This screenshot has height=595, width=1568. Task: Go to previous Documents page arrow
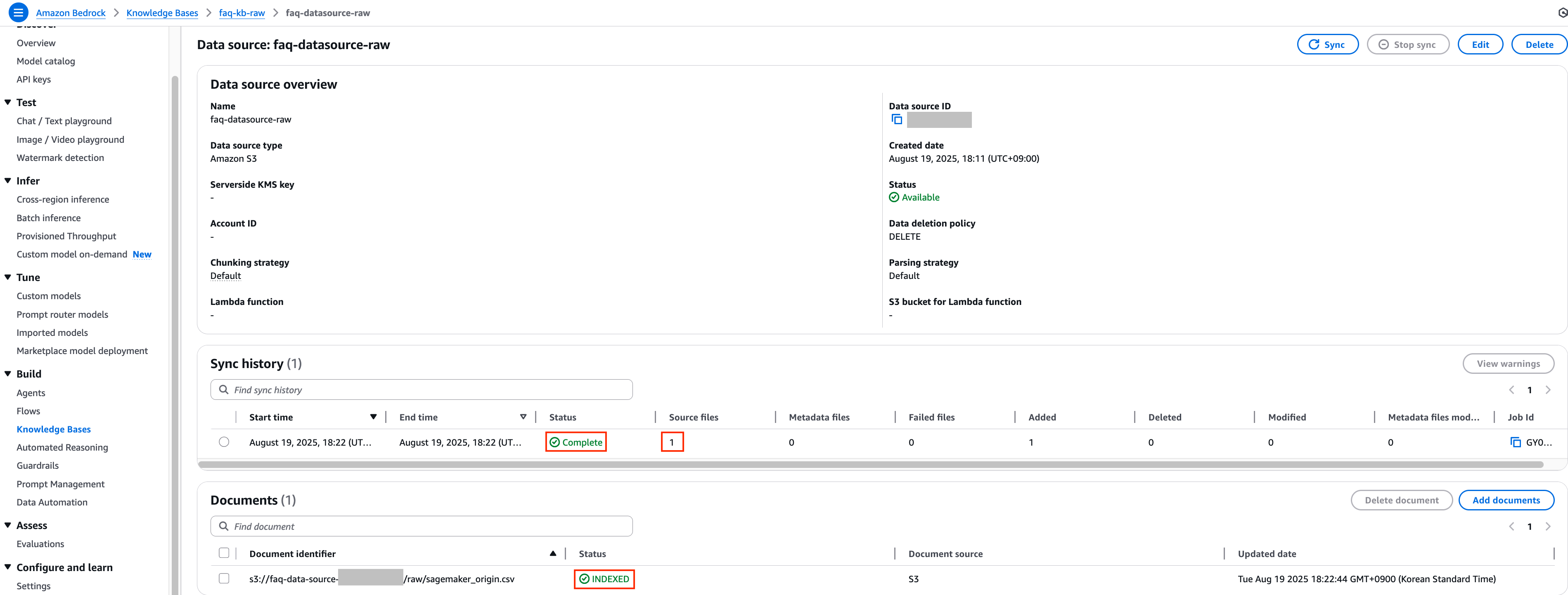point(1511,526)
